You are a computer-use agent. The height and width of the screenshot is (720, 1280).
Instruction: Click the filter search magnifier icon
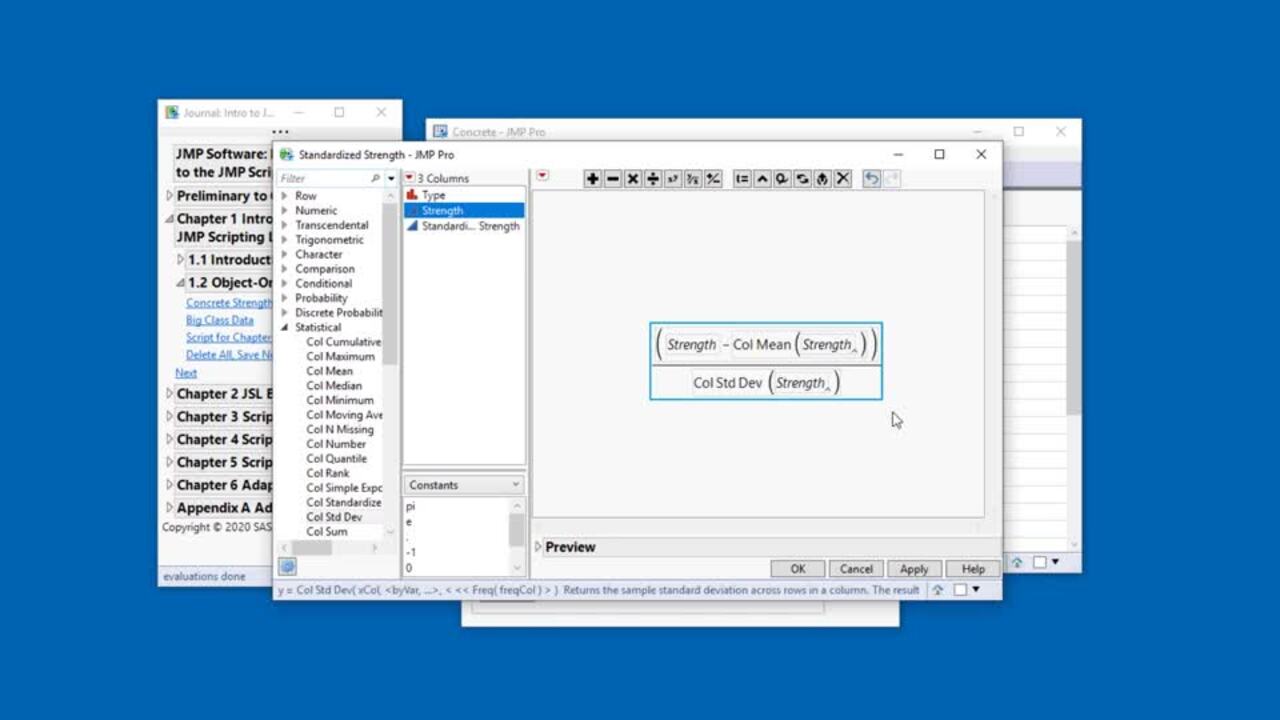click(x=376, y=178)
